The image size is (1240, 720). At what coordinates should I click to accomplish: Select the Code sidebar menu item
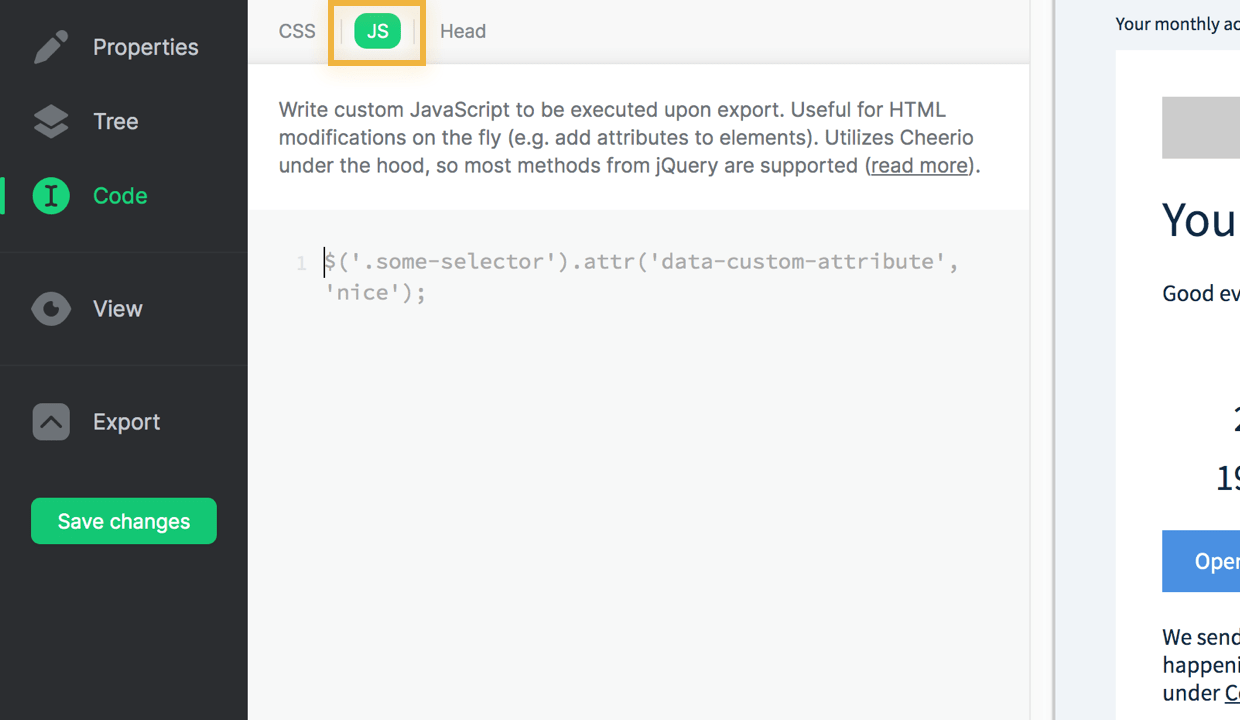(119, 196)
